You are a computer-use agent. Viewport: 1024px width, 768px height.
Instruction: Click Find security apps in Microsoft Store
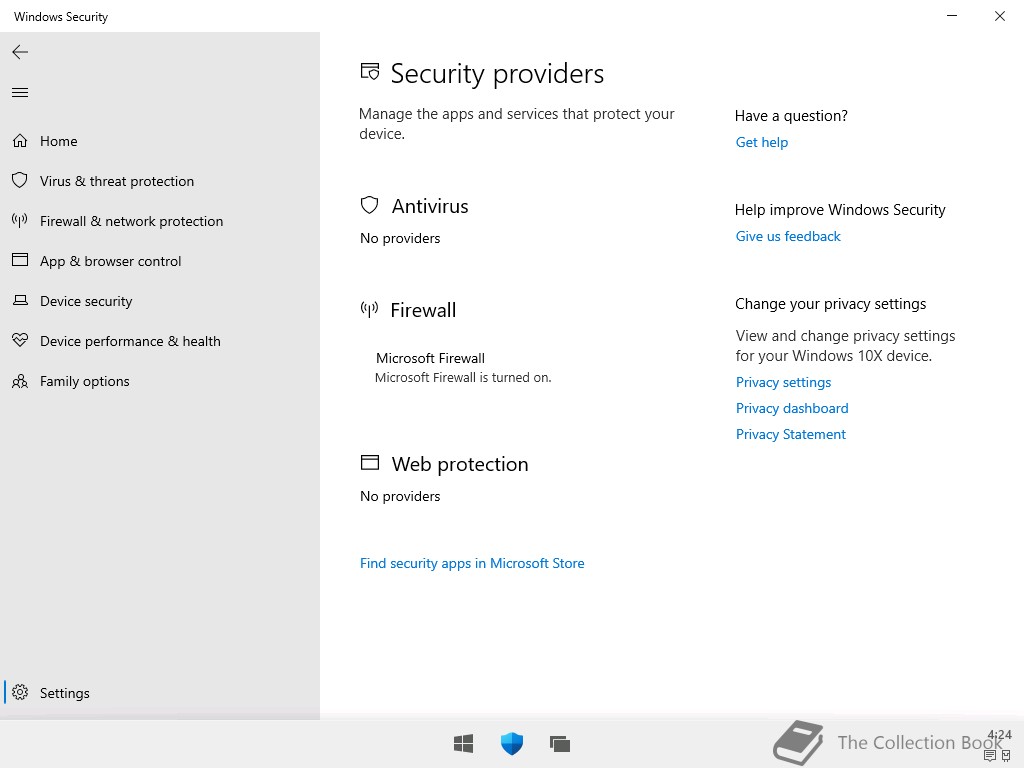click(472, 563)
